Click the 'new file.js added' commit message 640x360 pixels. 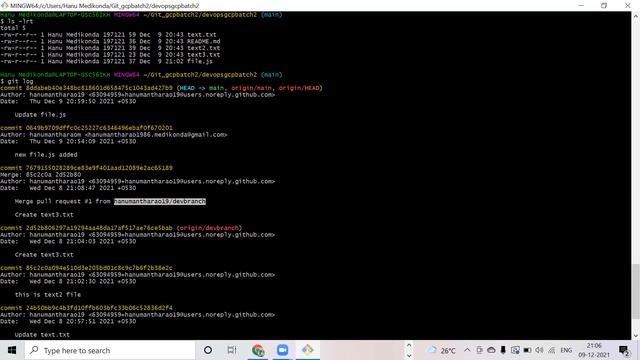46,155
